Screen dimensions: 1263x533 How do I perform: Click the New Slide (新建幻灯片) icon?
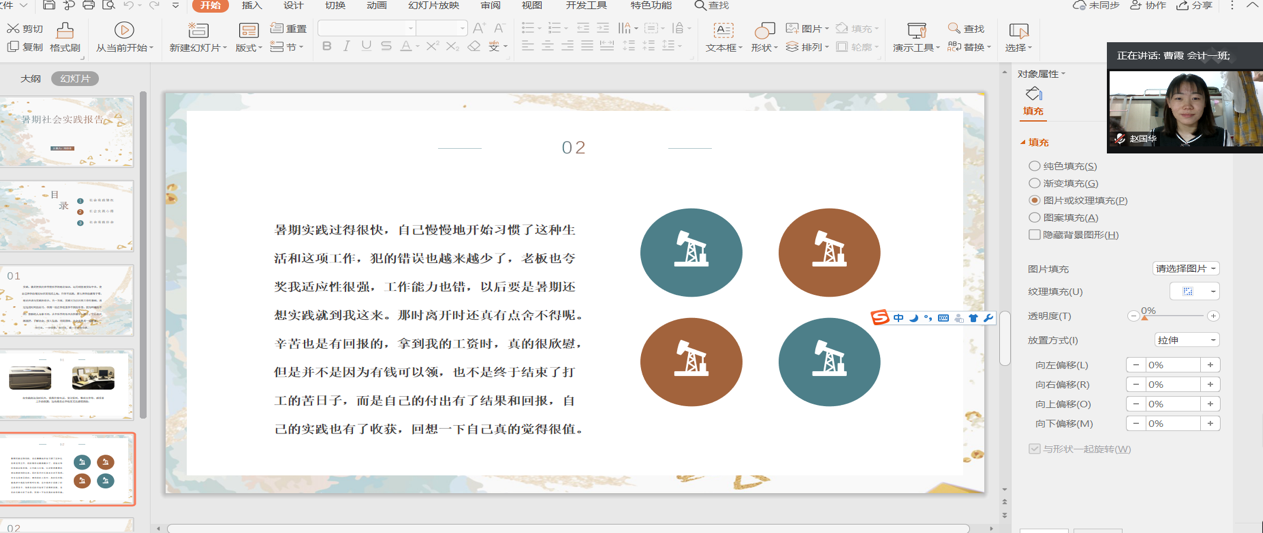click(x=198, y=31)
